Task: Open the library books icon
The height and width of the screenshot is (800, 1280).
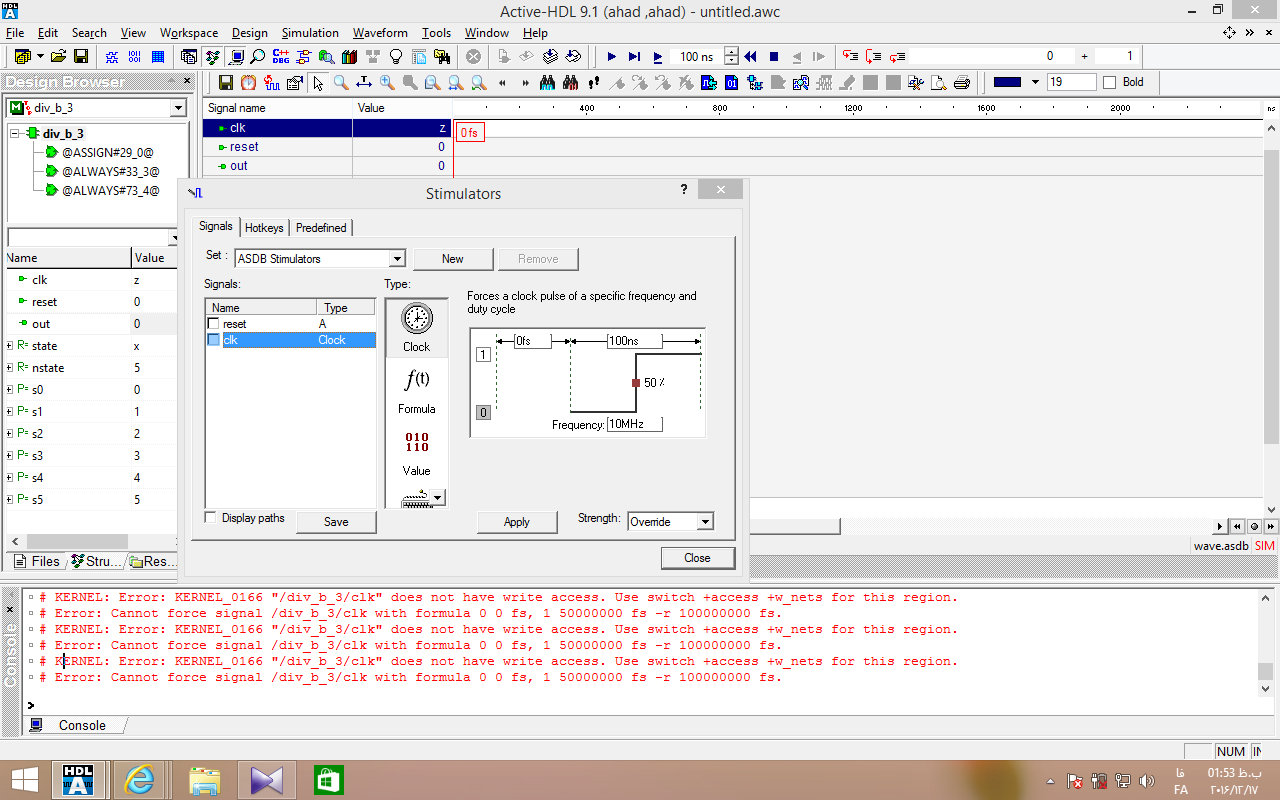Action: pyautogui.click(x=349, y=57)
